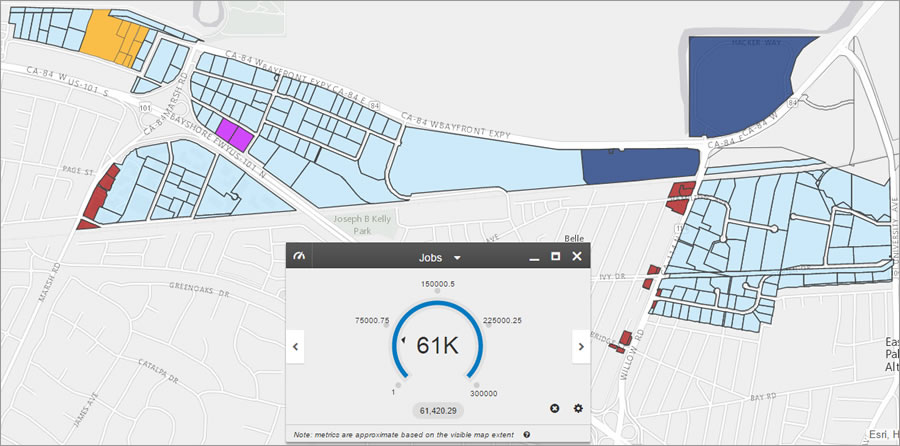
Task: Open the Jobs metric dropdown arrow
Action: tap(457, 258)
